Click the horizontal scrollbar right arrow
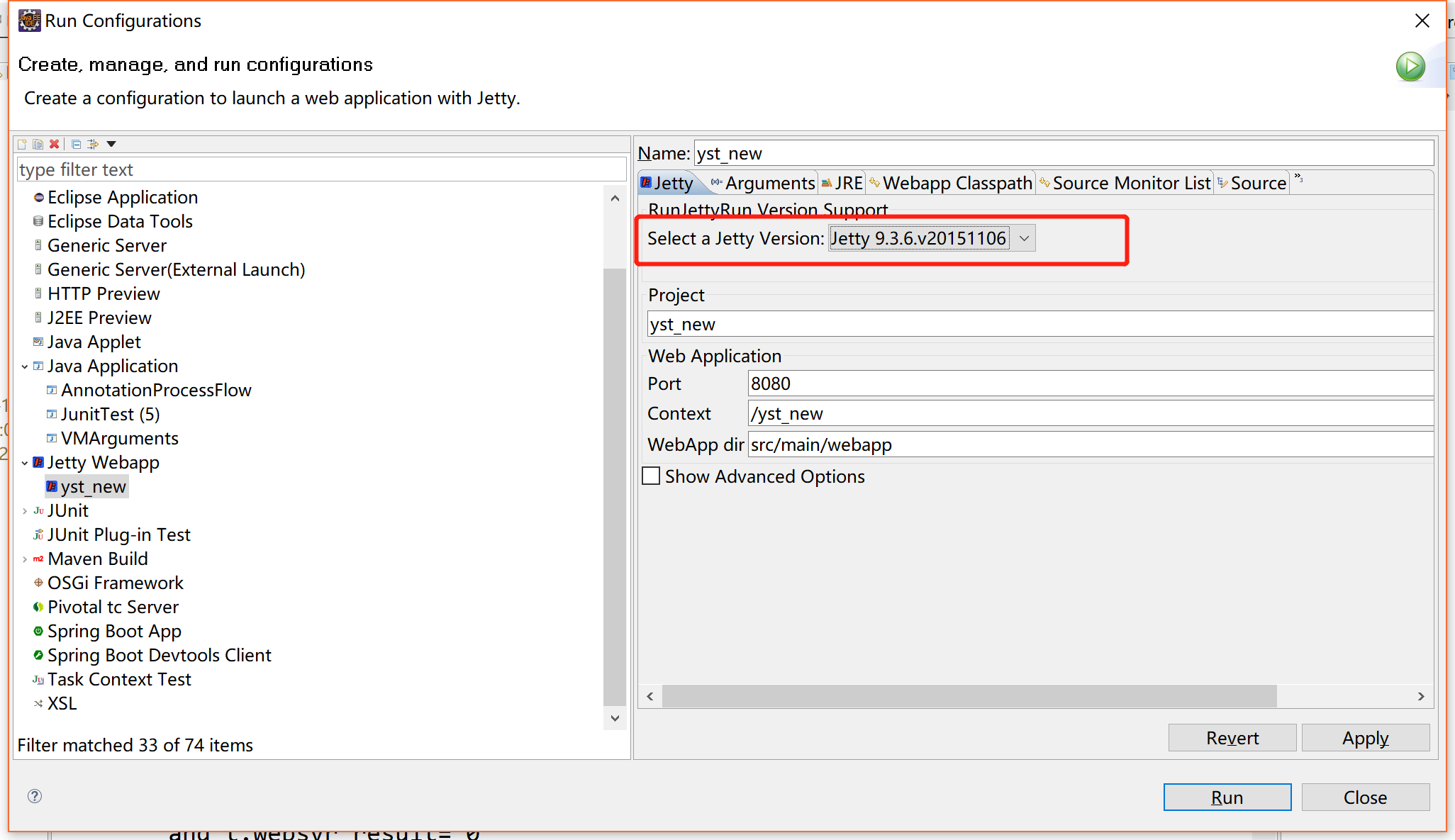The image size is (1455, 840). pos(1421,696)
